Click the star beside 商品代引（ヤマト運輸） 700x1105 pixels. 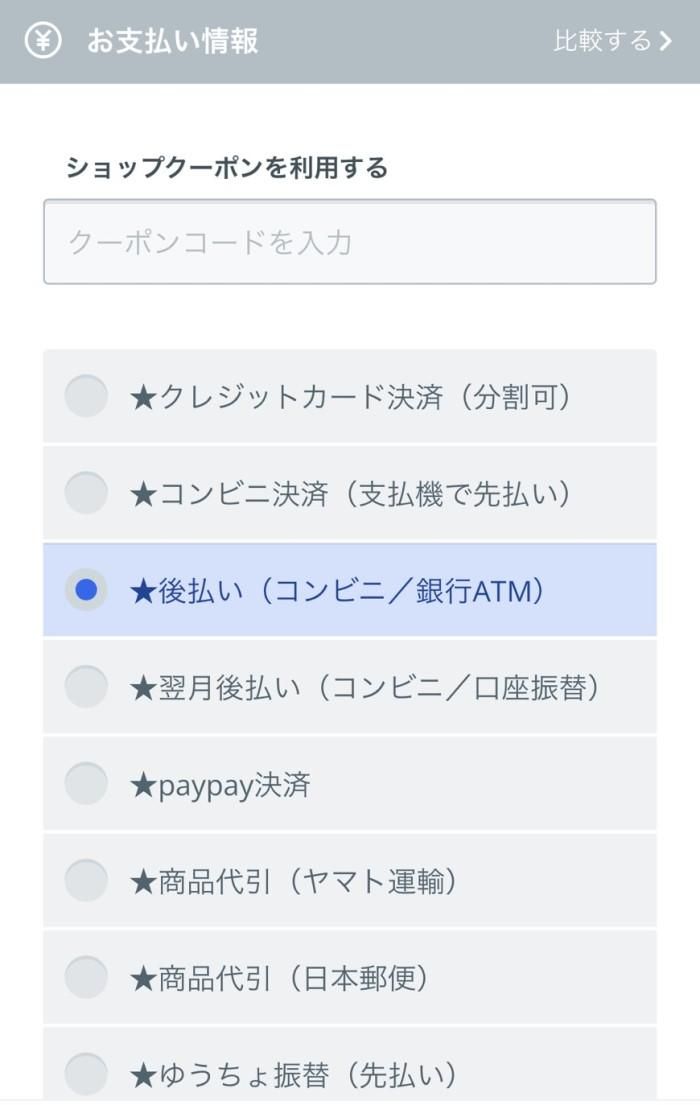coord(143,883)
